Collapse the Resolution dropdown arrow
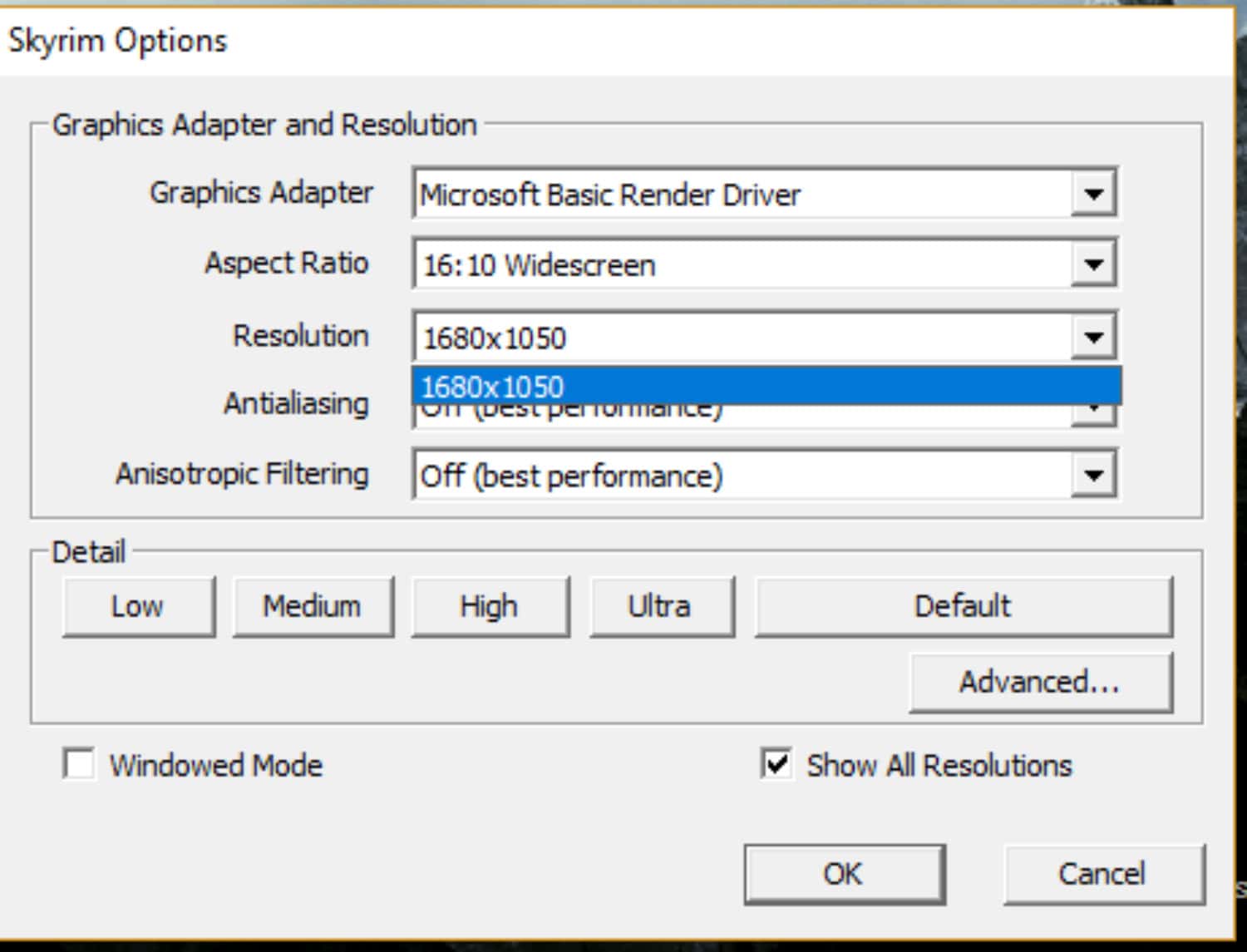1247x952 pixels. pyautogui.click(x=1093, y=337)
